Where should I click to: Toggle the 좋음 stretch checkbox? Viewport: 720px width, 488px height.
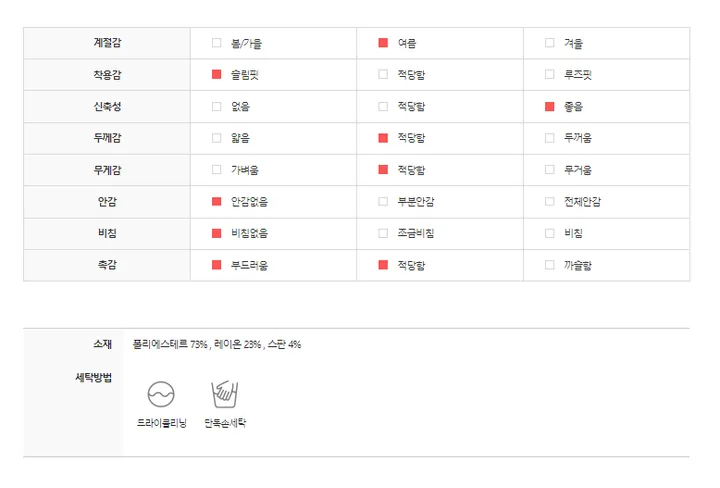point(549,107)
